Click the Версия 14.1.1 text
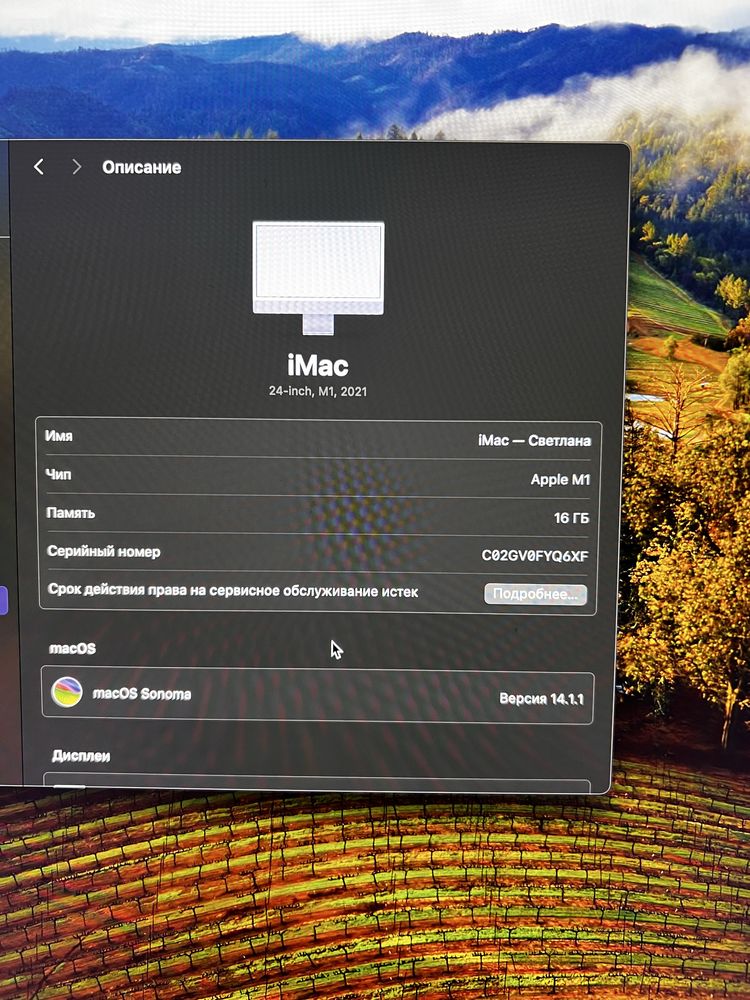The width and height of the screenshot is (750, 1000). (541, 699)
